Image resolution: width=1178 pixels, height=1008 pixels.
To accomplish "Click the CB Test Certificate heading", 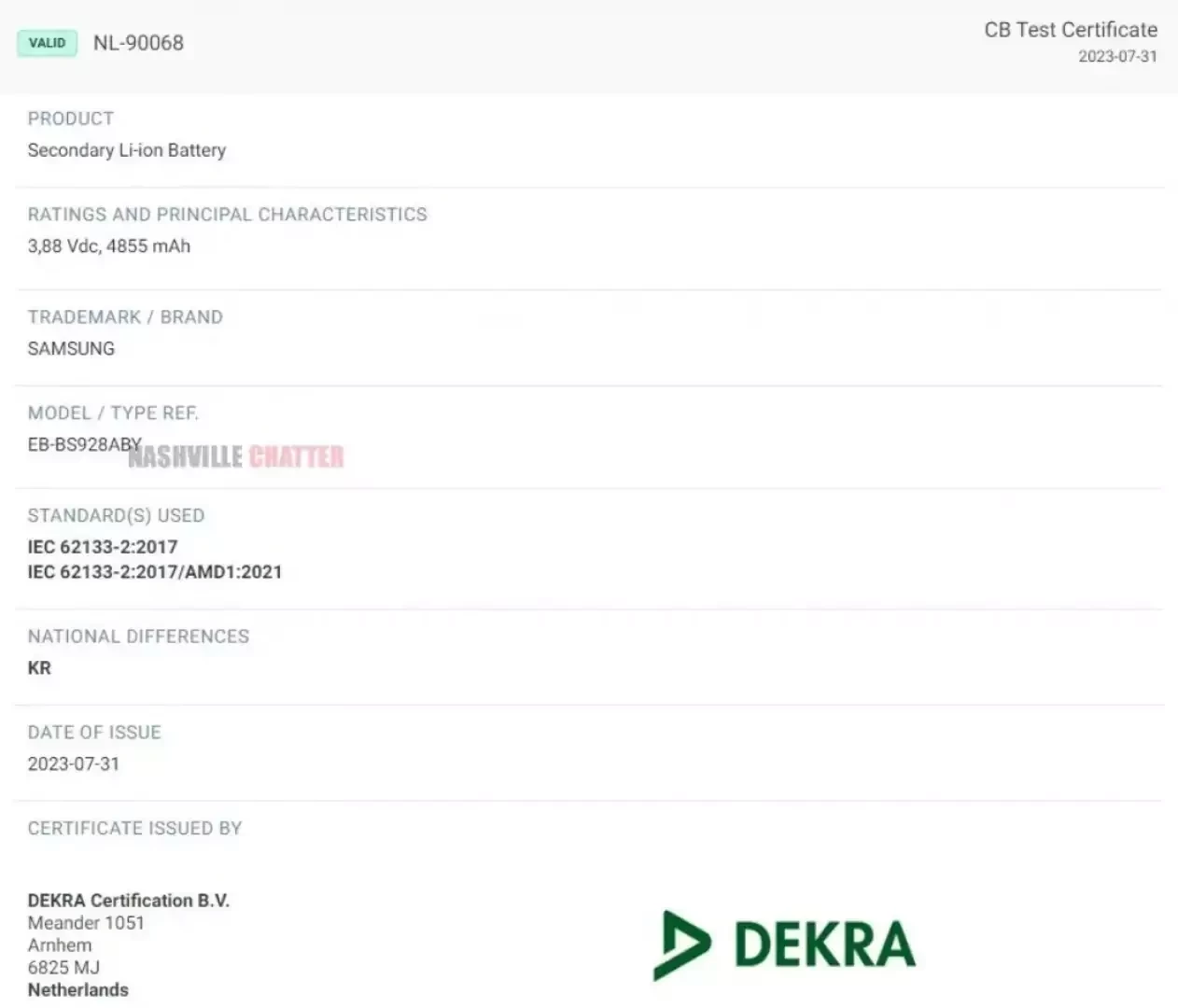I will click(1070, 30).
